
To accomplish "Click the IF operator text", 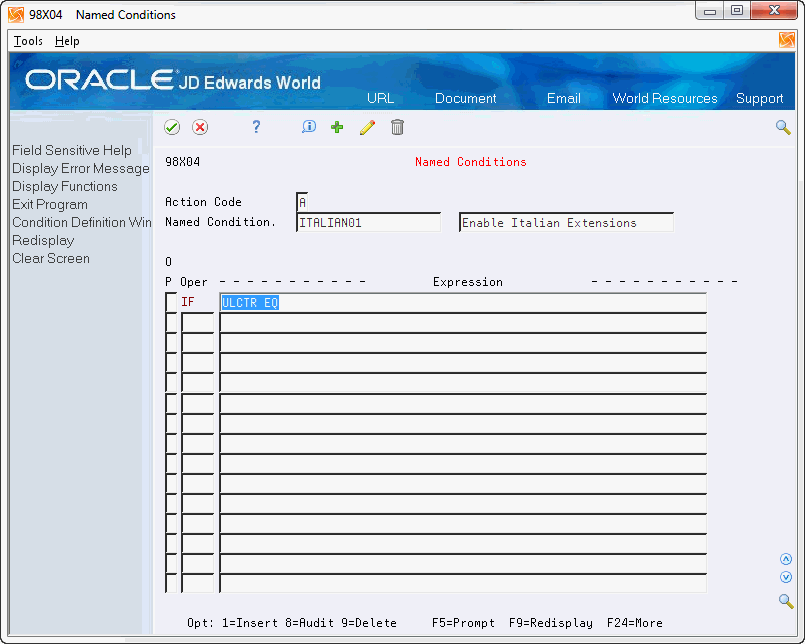I will click(188, 302).
